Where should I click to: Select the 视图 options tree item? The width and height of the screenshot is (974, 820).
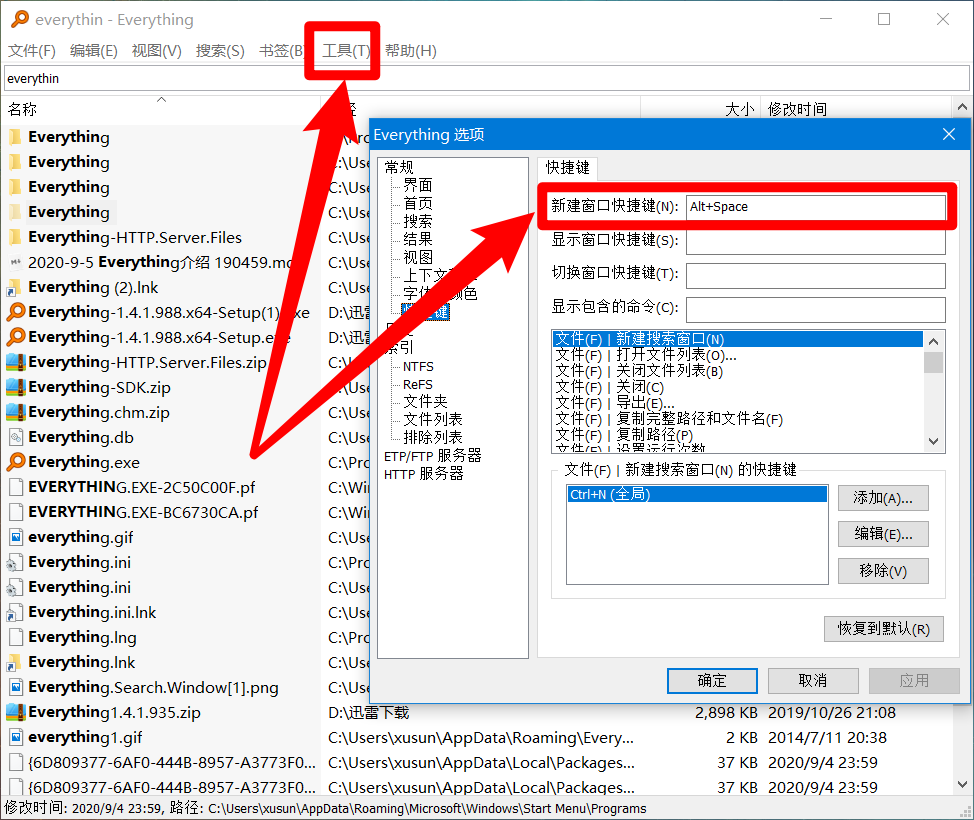417,257
